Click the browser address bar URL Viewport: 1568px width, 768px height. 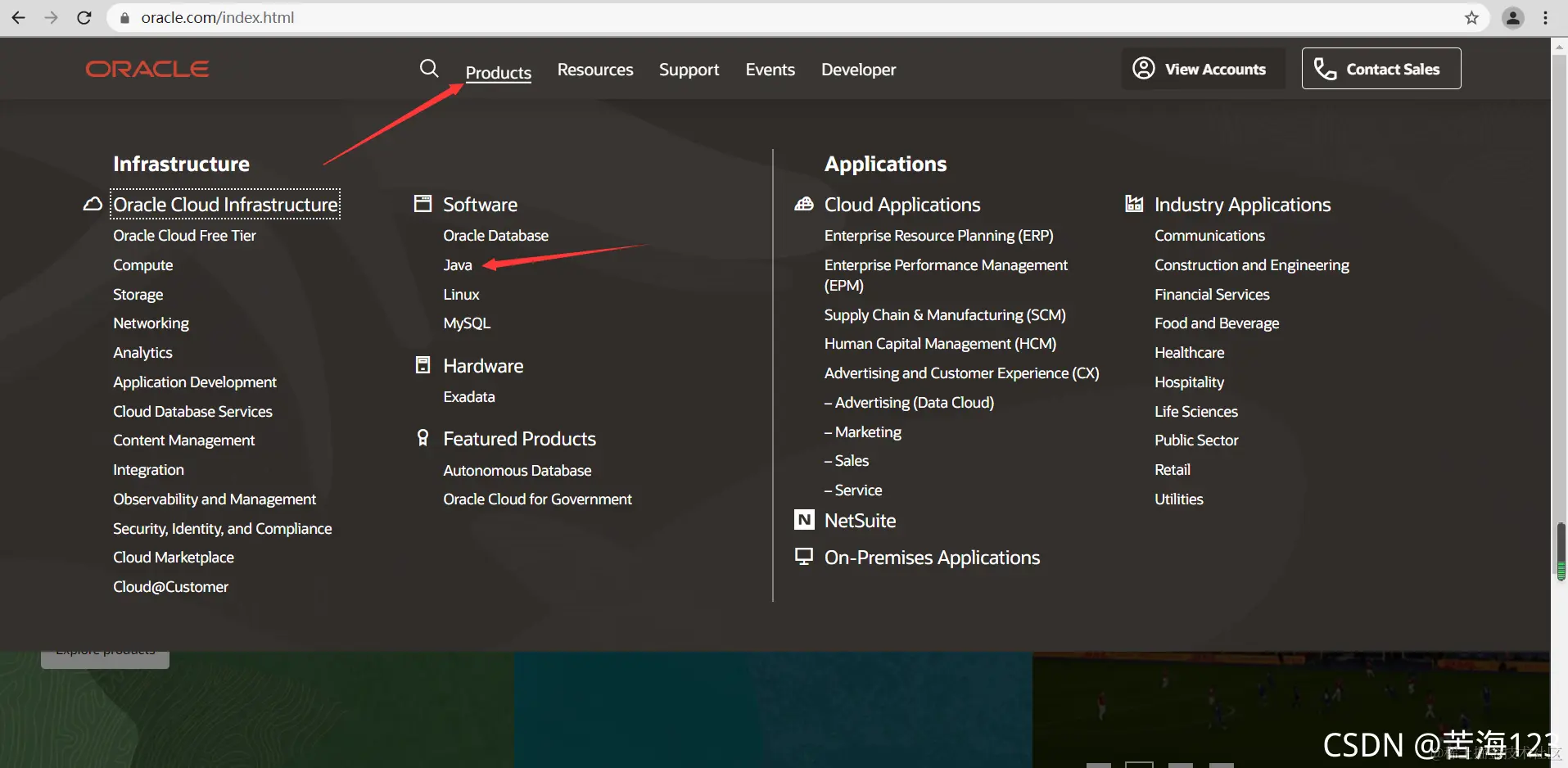tap(218, 17)
